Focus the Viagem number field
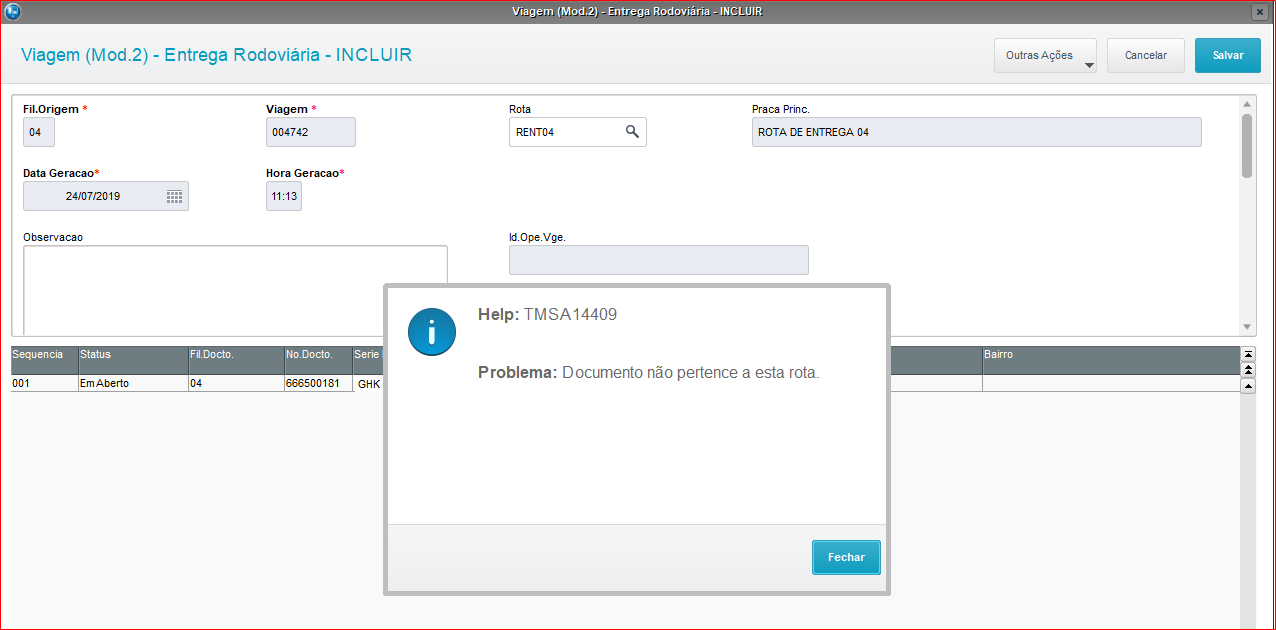This screenshot has height=630, width=1276. pyautogui.click(x=311, y=132)
